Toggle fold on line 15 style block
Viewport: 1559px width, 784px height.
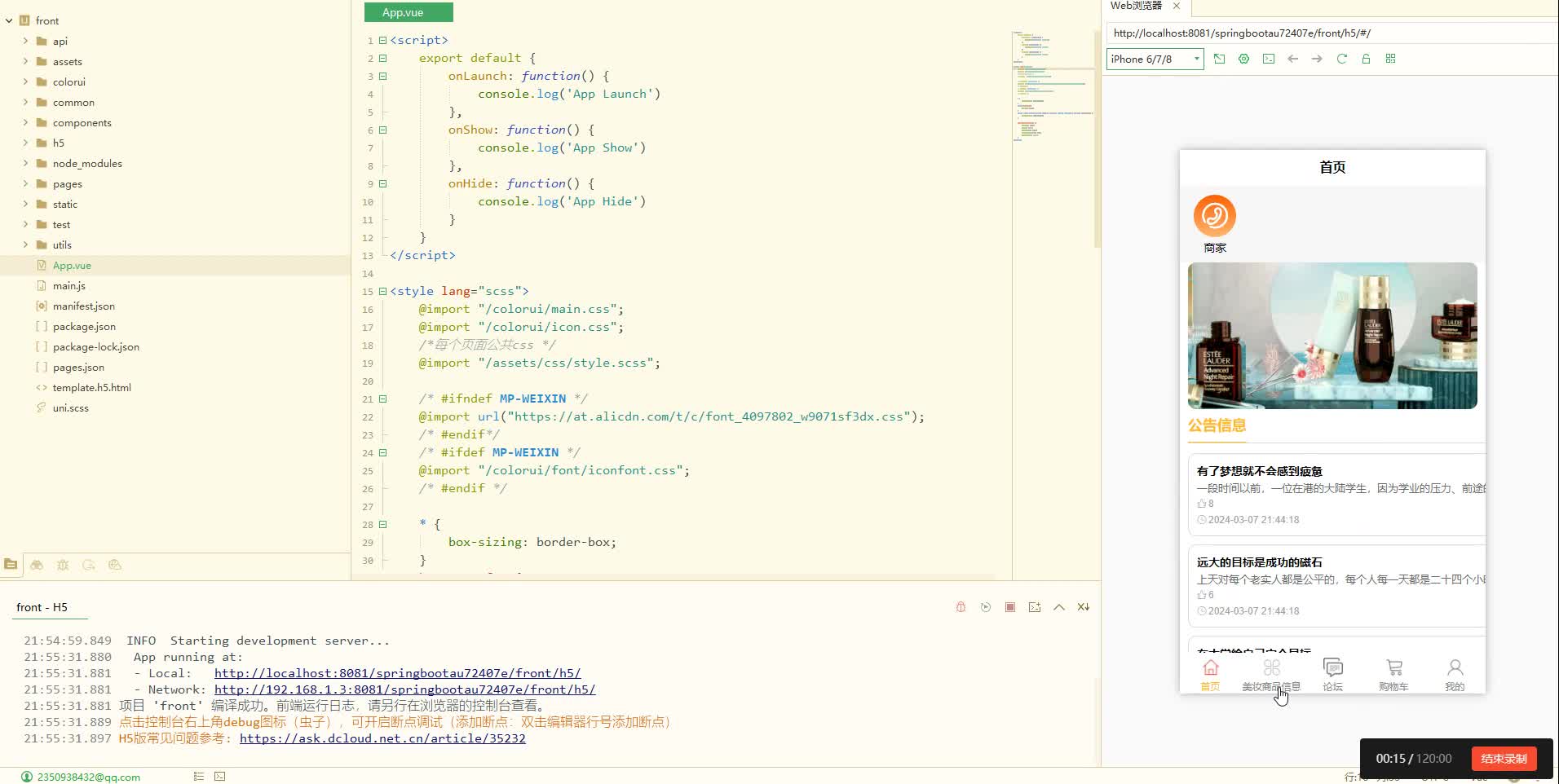click(382, 291)
